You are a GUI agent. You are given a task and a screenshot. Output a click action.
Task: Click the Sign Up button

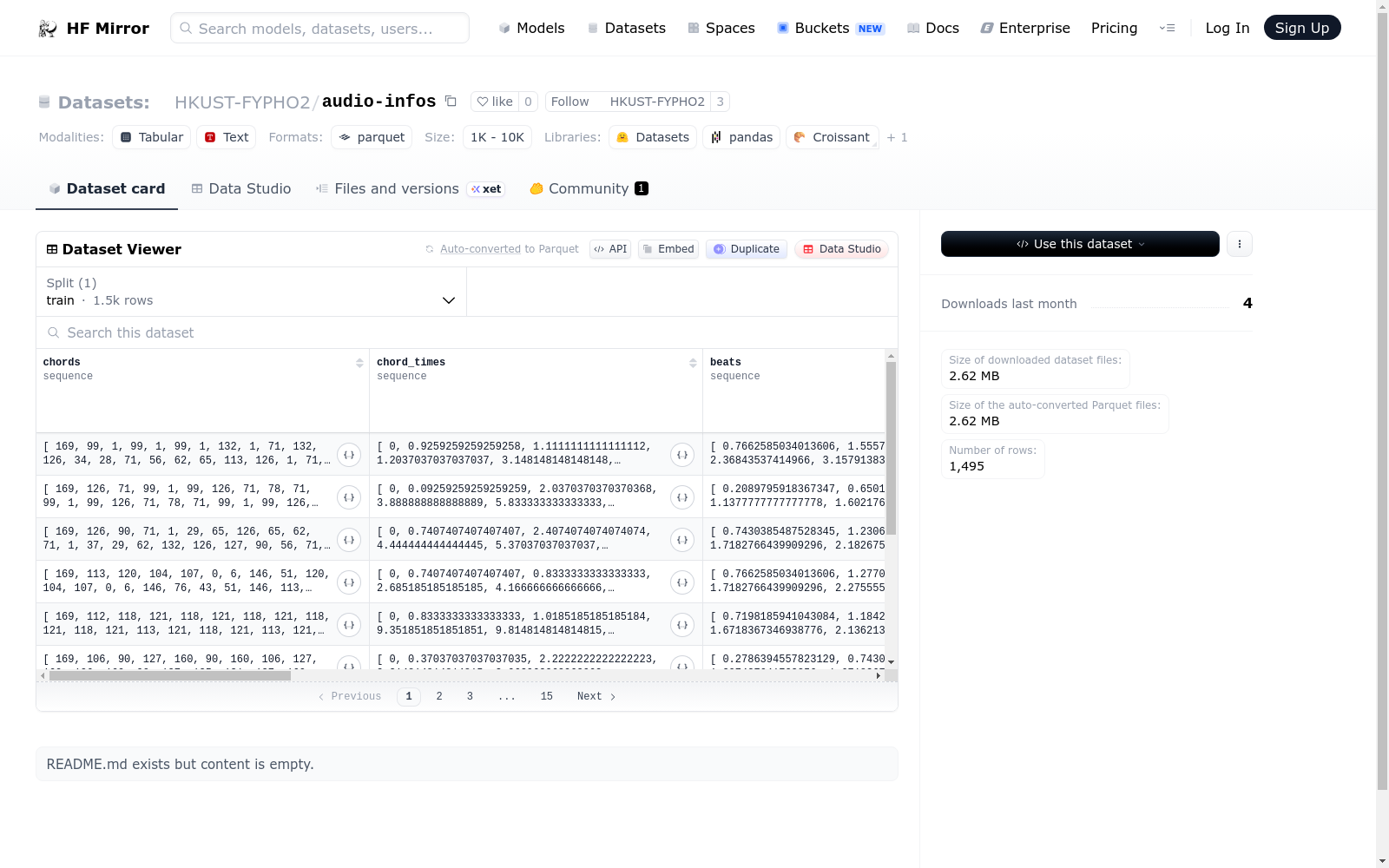tap(1301, 28)
